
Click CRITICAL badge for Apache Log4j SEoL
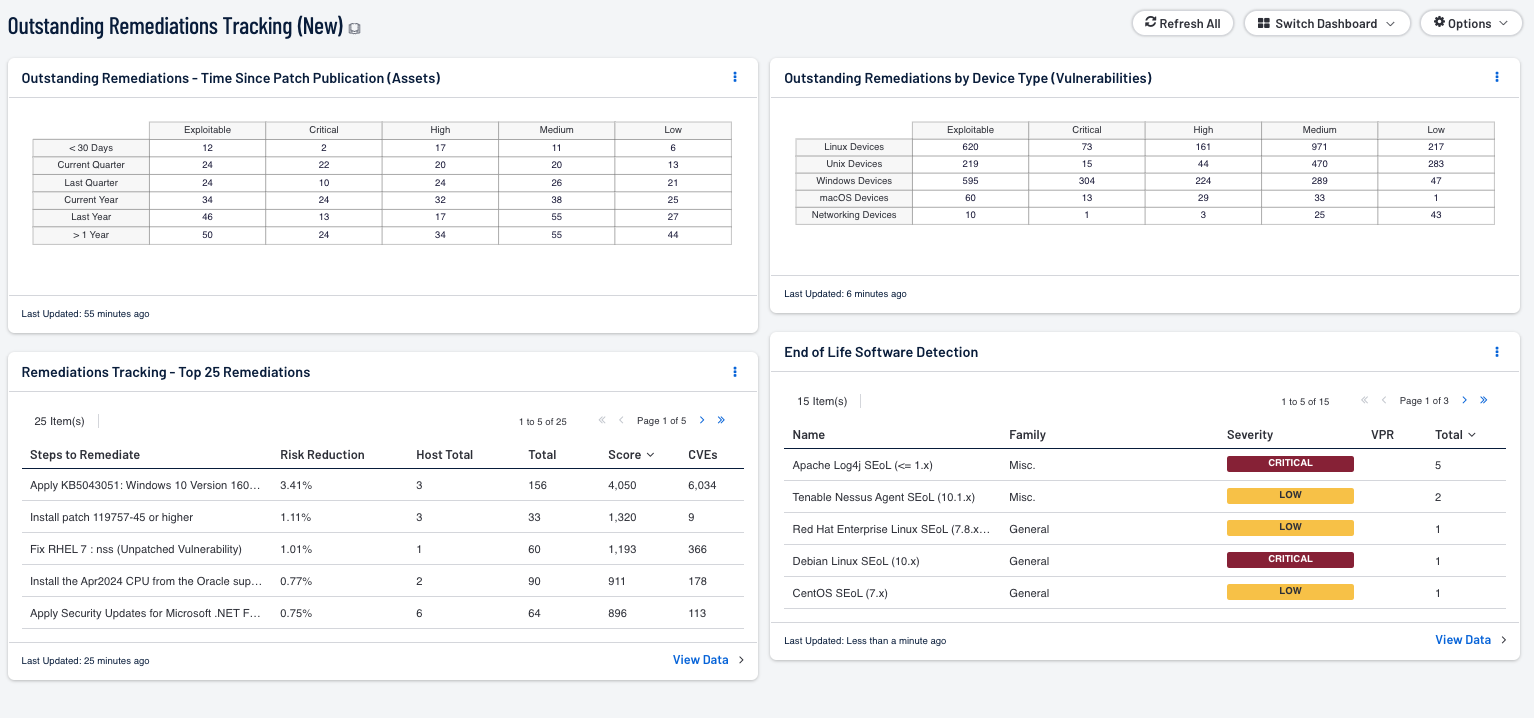click(x=1290, y=464)
